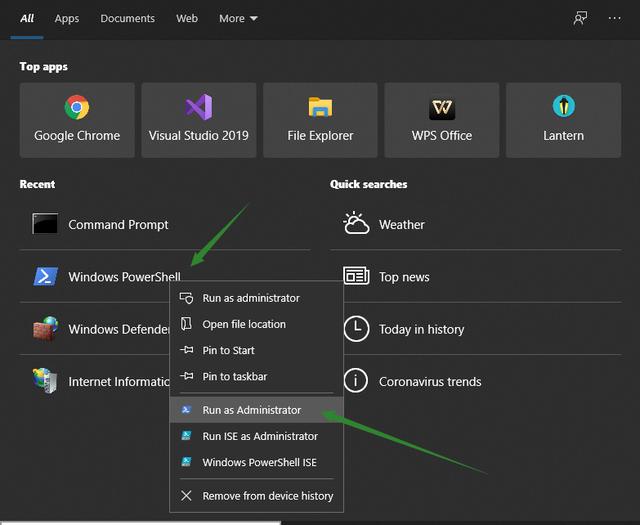Click the Windows Defender firewall icon
The width and height of the screenshot is (640, 525).
pyautogui.click(x=45, y=329)
